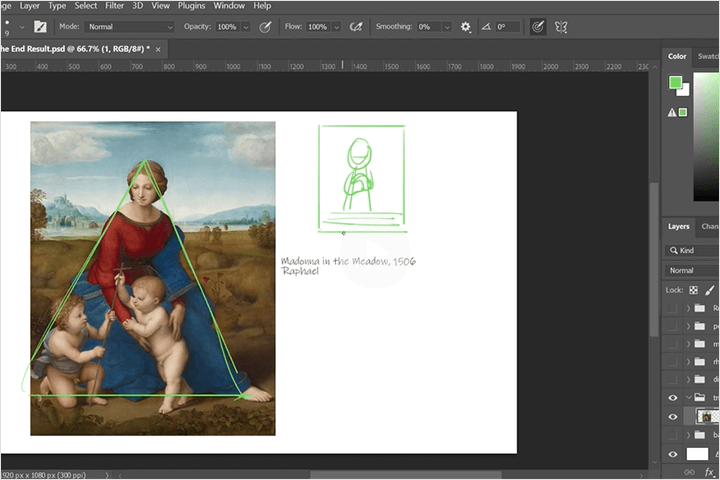
Task: Open the Window menu
Action: 229,6
